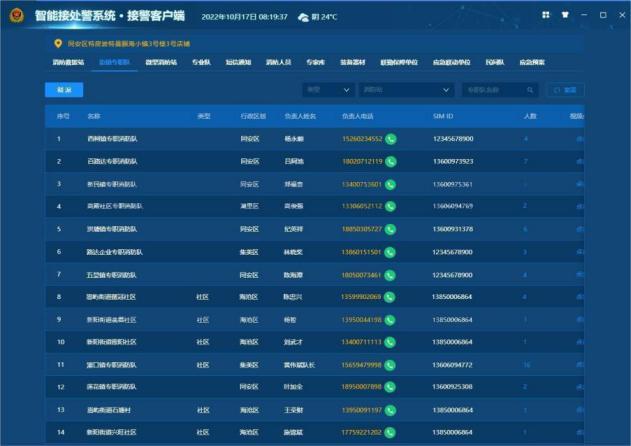The width and height of the screenshot is (631, 446).
Task: Click the yellow location pin icon
Action: 58,43
